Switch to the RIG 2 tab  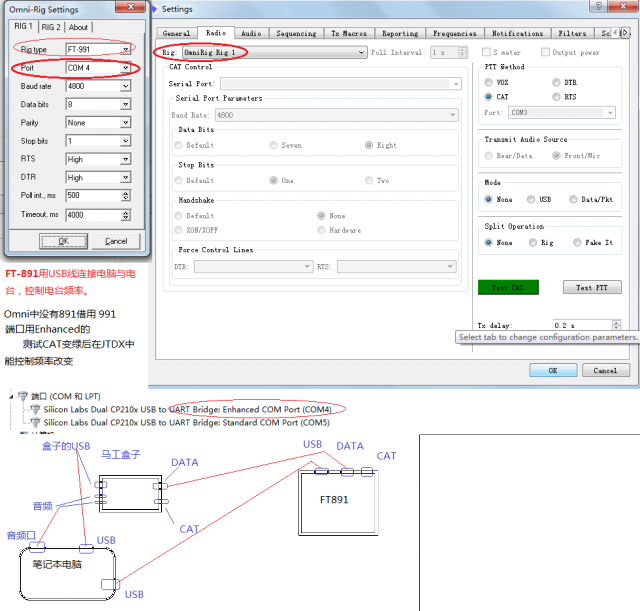(x=51, y=27)
